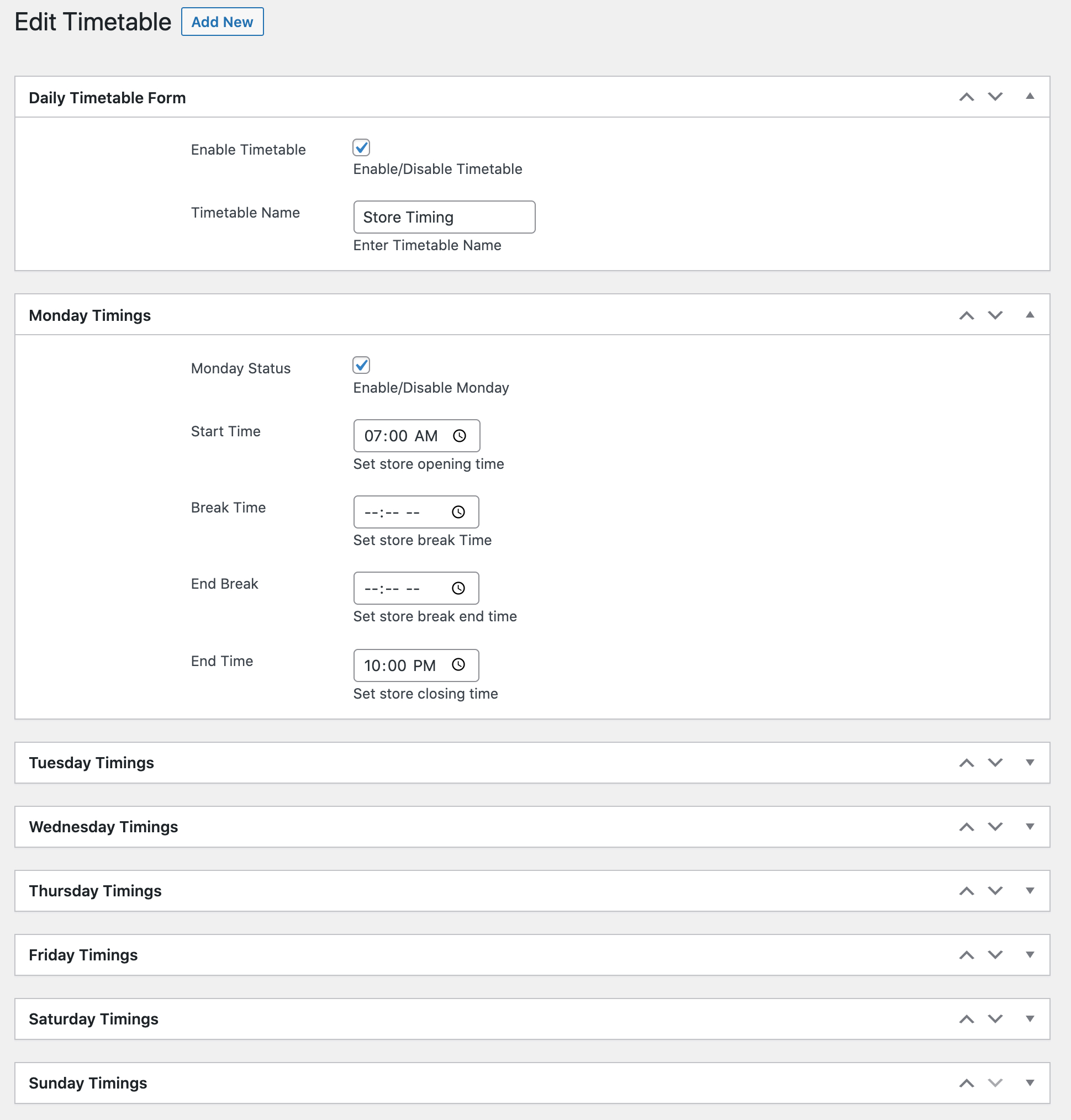Click the Add New button
This screenshot has width=1071, height=1120.
(x=222, y=22)
